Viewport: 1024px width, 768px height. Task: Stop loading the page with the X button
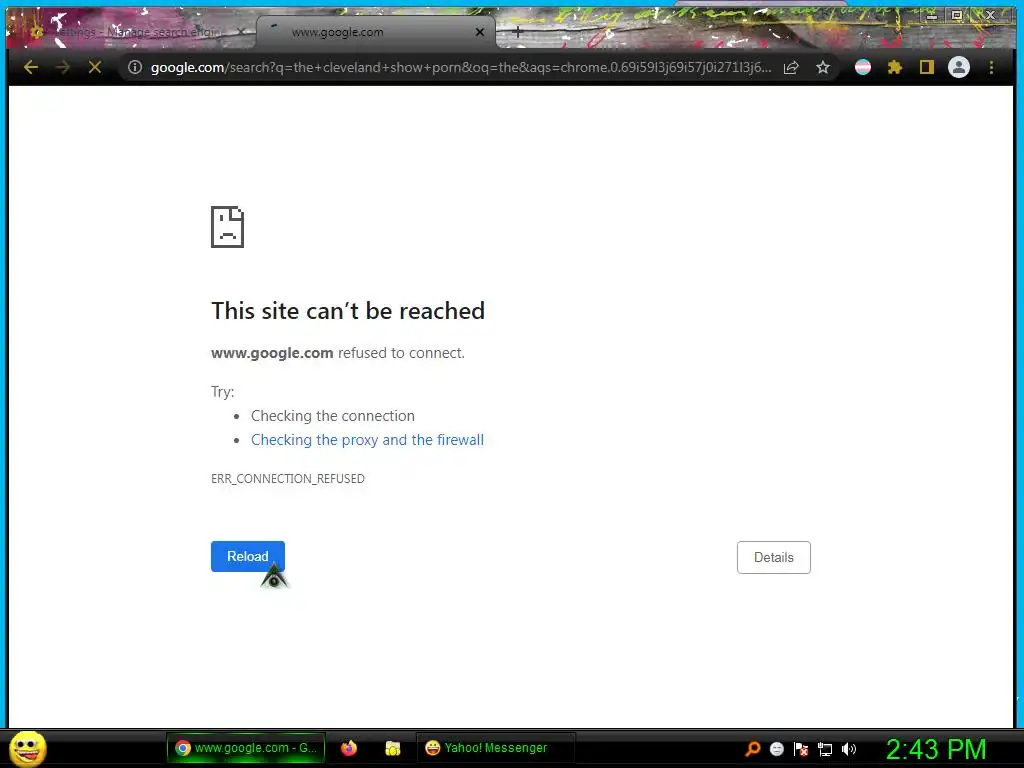point(95,67)
